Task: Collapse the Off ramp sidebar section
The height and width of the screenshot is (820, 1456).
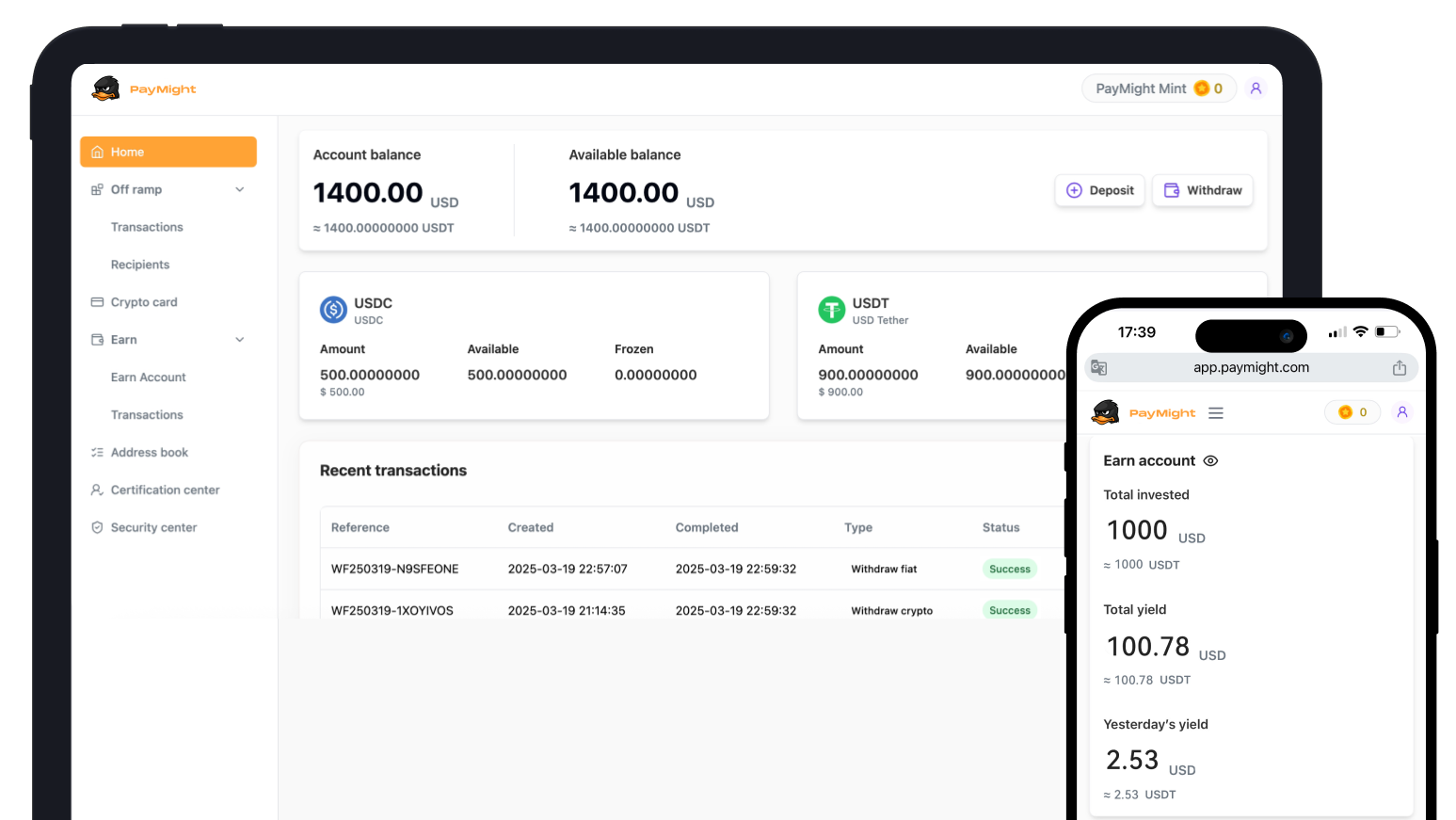Action: (240, 189)
